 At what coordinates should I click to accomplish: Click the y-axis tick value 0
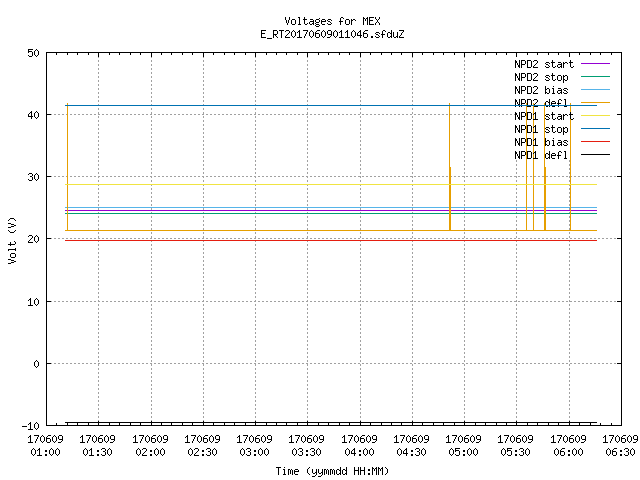tap(36, 364)
